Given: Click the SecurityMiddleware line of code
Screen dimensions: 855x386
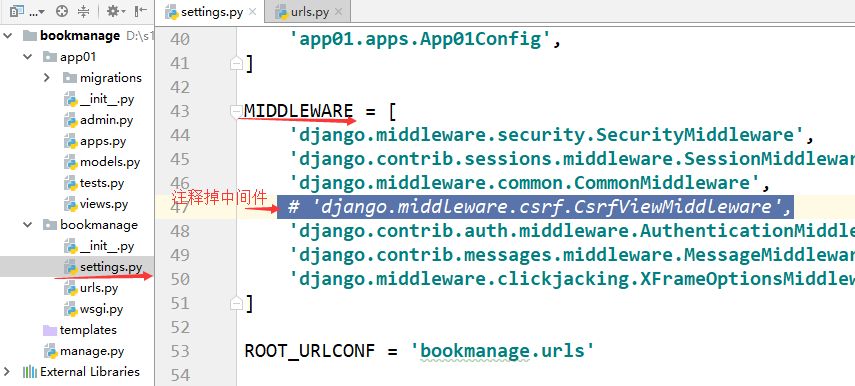Looking at the screenshot, I should click(x=552, y=135).
